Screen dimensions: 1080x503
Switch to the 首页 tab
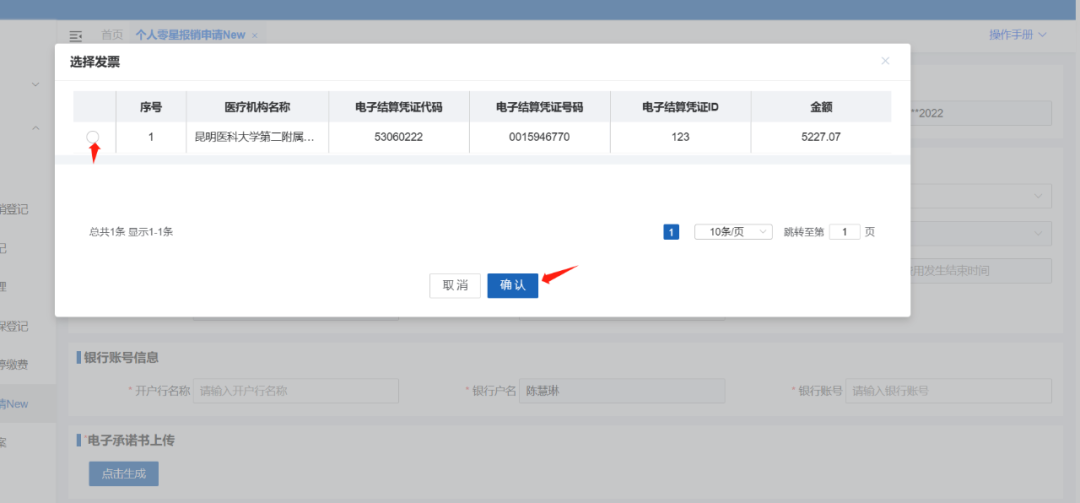coord(112,35)
